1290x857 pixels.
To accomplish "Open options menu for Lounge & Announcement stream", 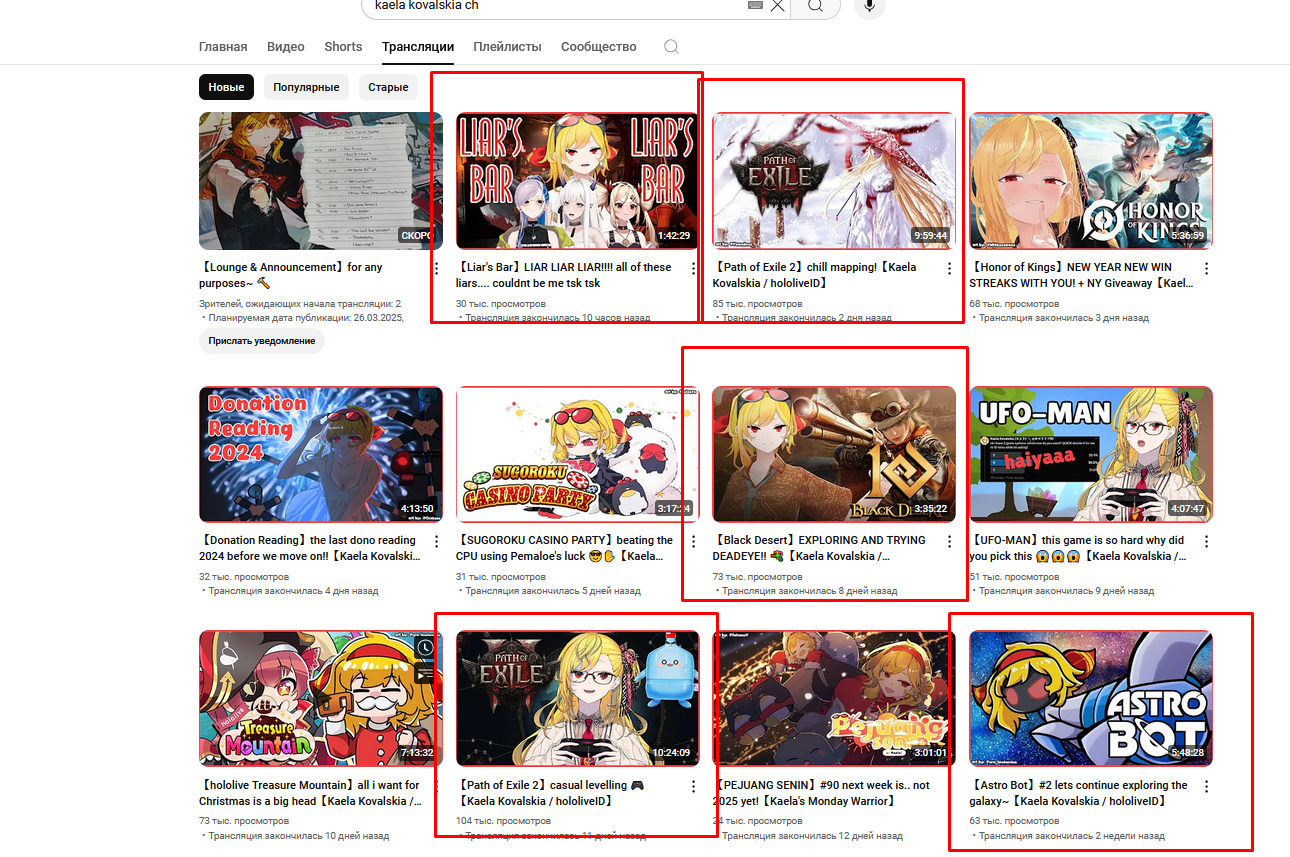I will [436, 269].
